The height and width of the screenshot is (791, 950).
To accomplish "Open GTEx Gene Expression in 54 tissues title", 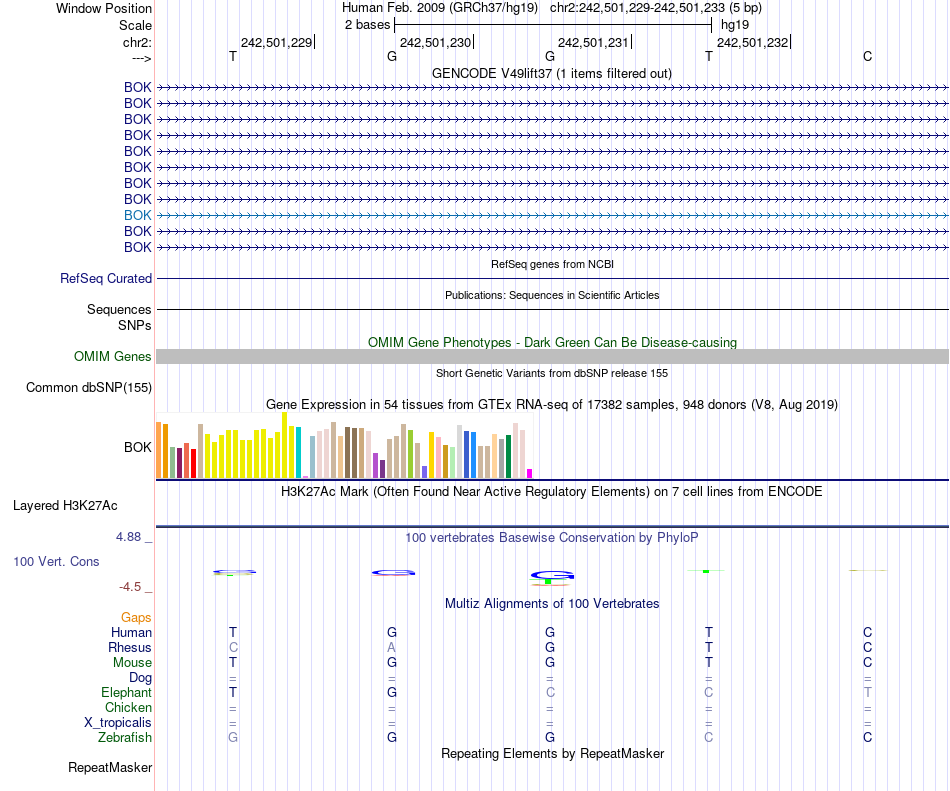I will tap(552, 405).
